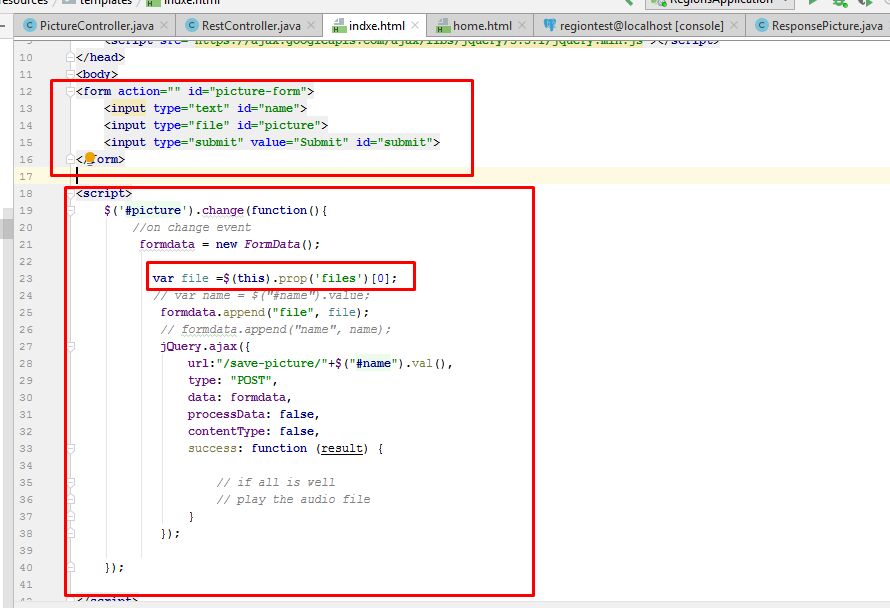Click the value="Submit" attribute on line 15
This screenshot has height=608, width=890.
300,142
